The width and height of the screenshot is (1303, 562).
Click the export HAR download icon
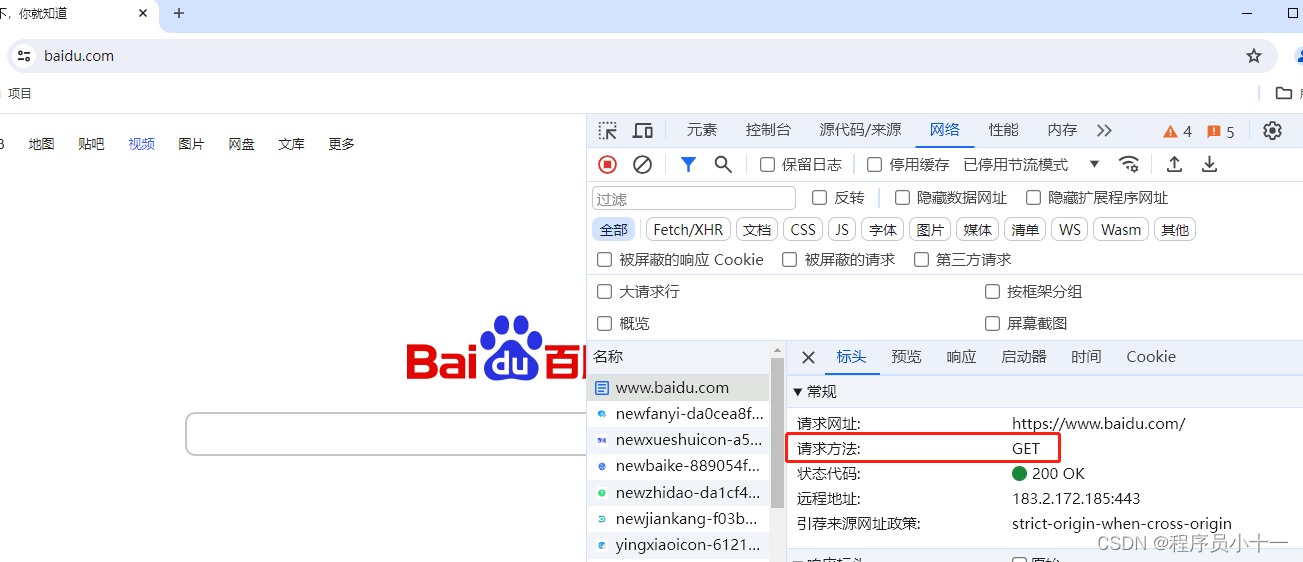coord(1209,164)
